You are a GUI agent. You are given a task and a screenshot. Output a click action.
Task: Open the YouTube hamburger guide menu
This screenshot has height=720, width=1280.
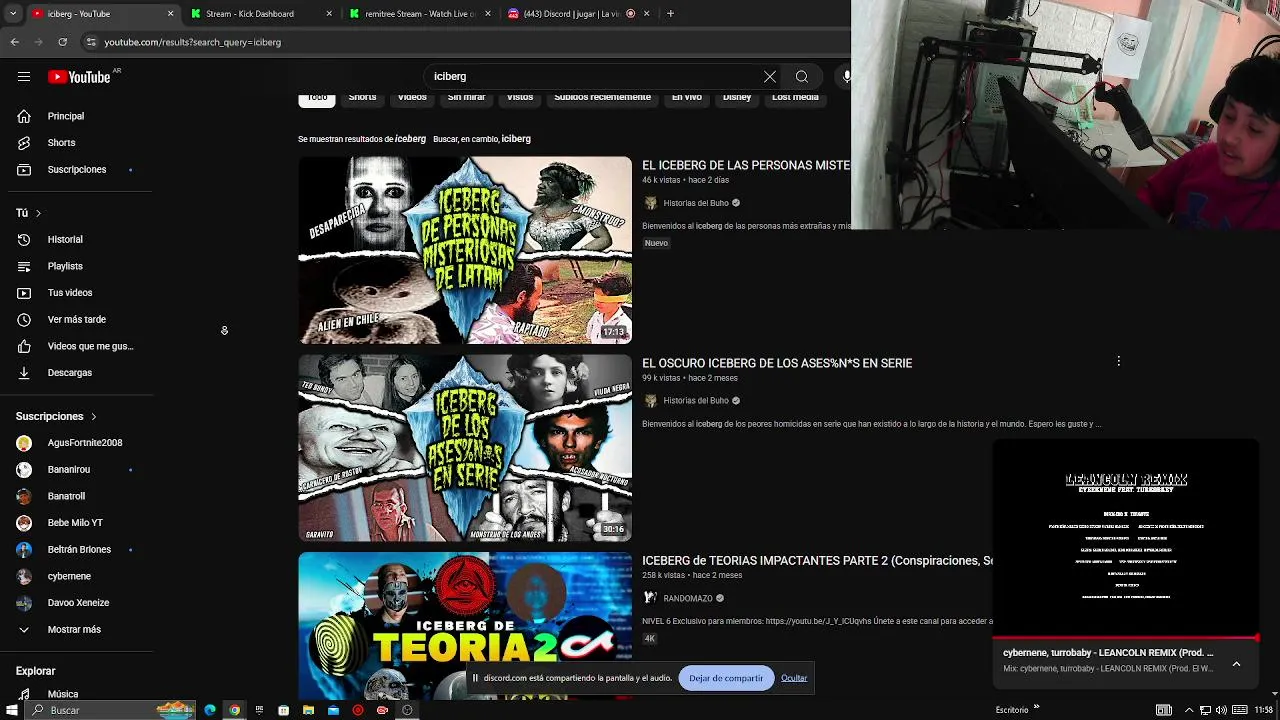[x=23, y=77]
